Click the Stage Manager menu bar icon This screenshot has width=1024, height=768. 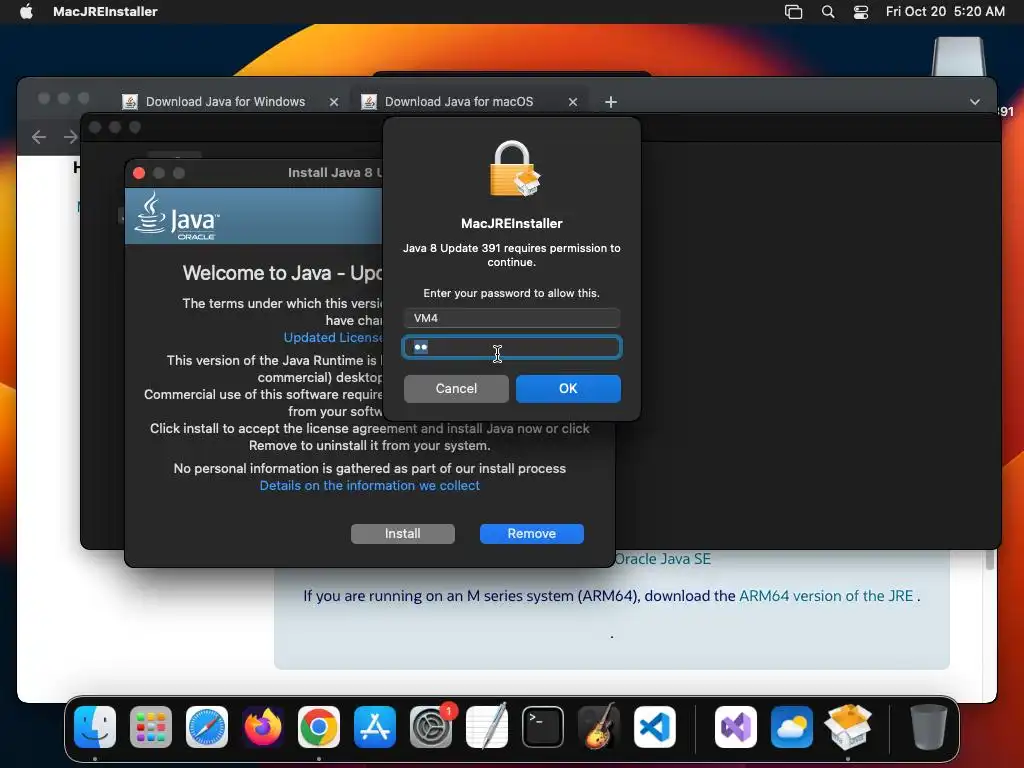click(793, 11)
